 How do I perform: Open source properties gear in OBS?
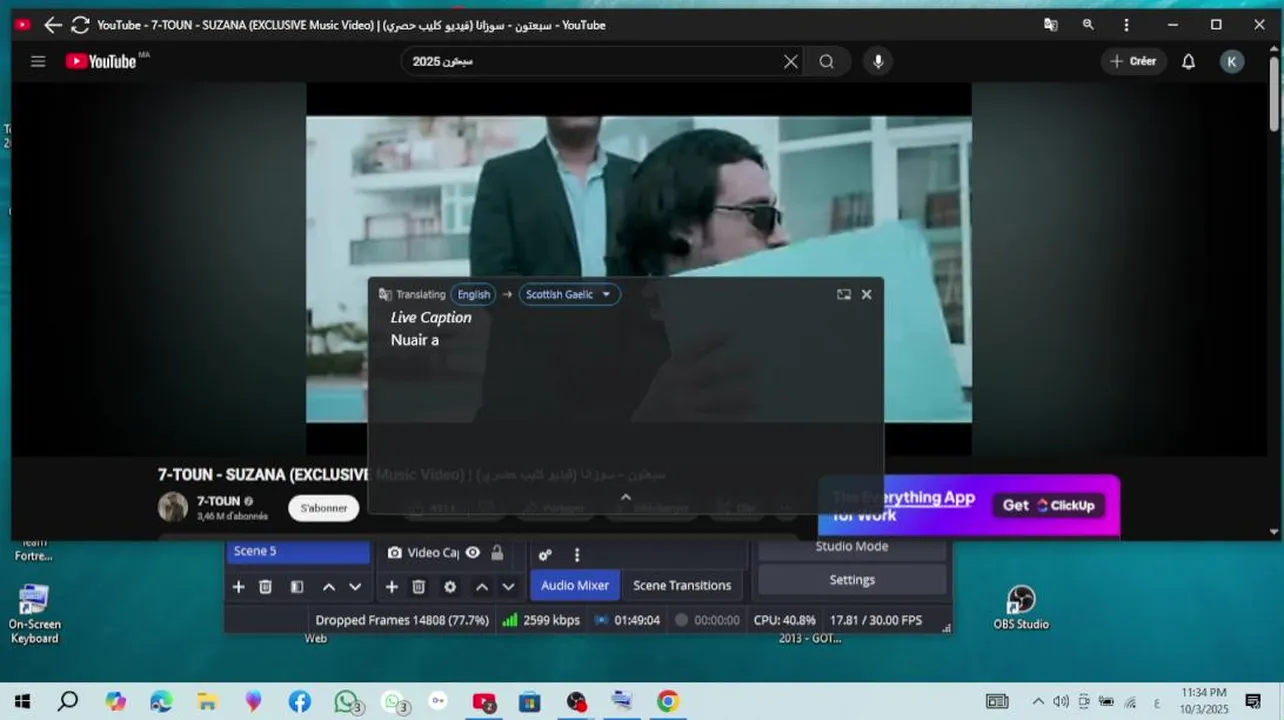[x=450, y=587]
